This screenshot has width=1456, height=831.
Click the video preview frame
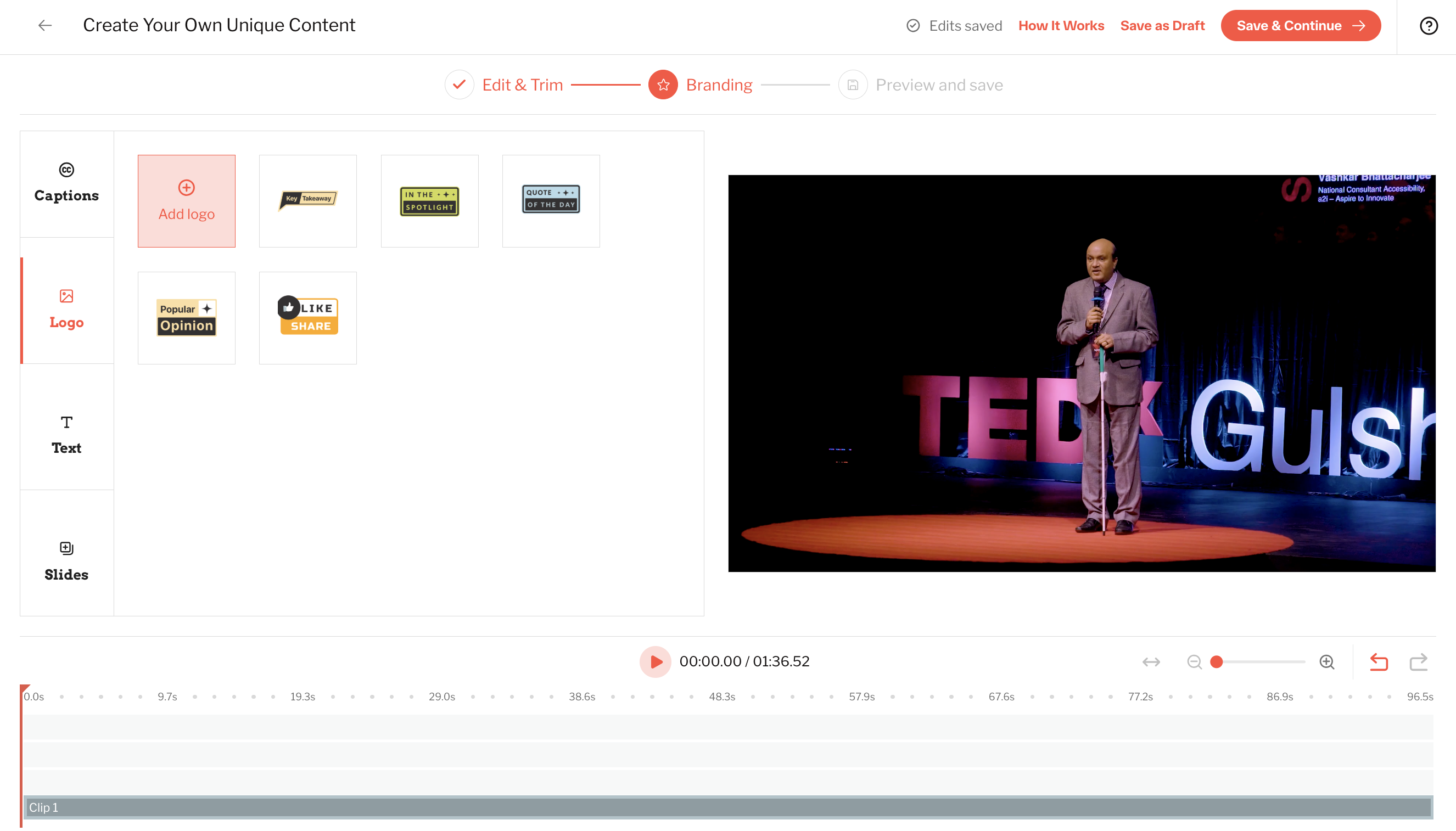[1082, 373]
